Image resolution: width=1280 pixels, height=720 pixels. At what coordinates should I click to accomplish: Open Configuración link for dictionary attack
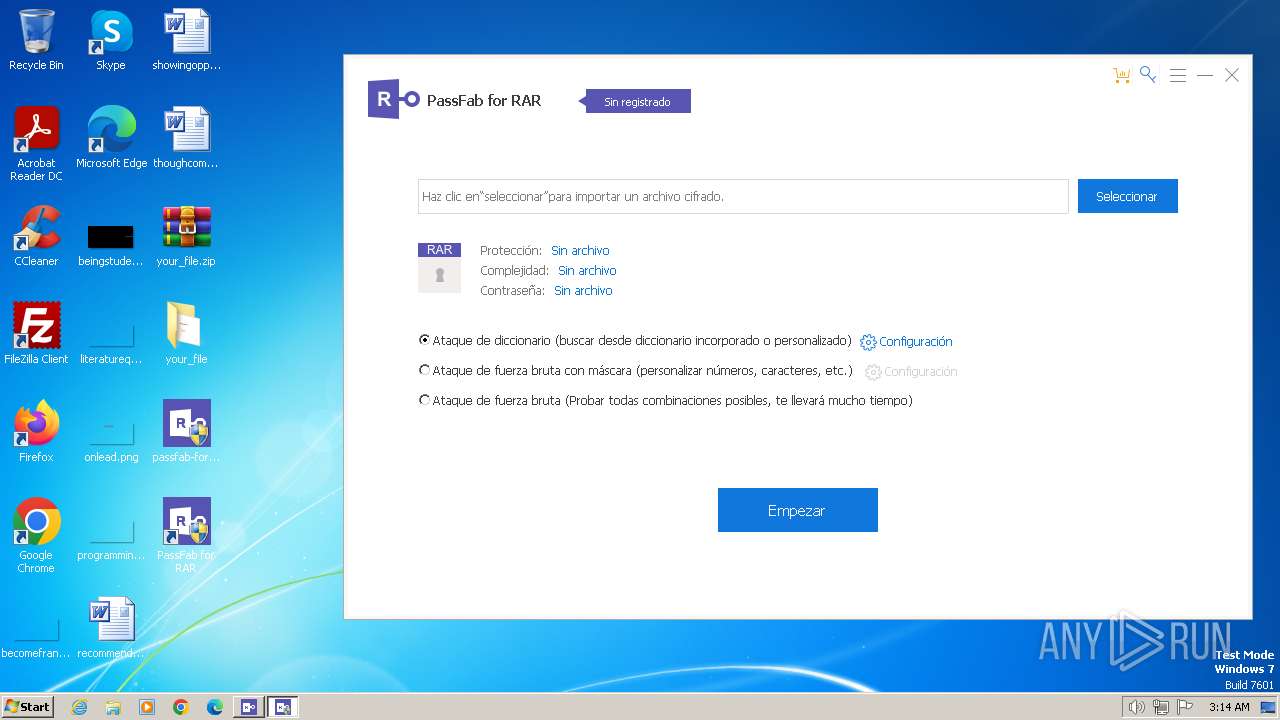tap(916, 342)
